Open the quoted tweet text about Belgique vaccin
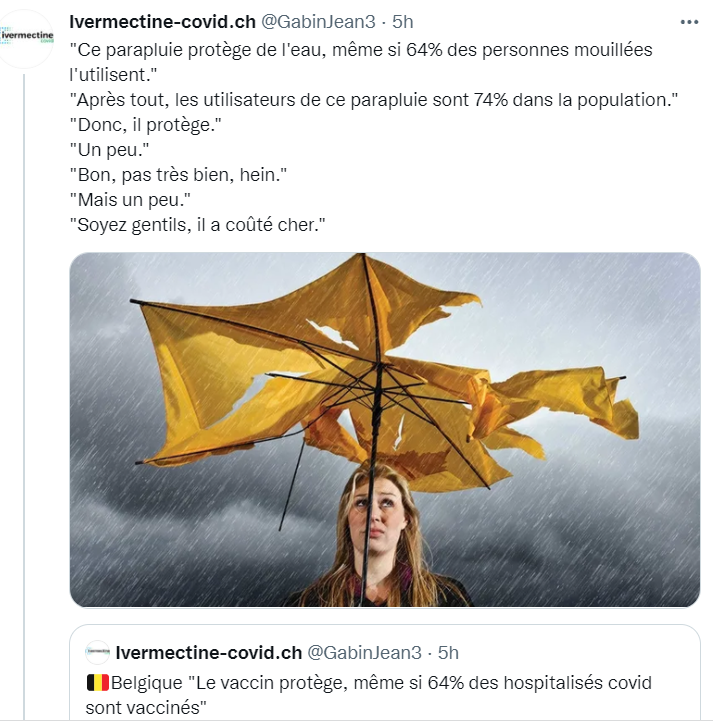The width and height of the screenshot is (713, 728). (x=369, y=695)
